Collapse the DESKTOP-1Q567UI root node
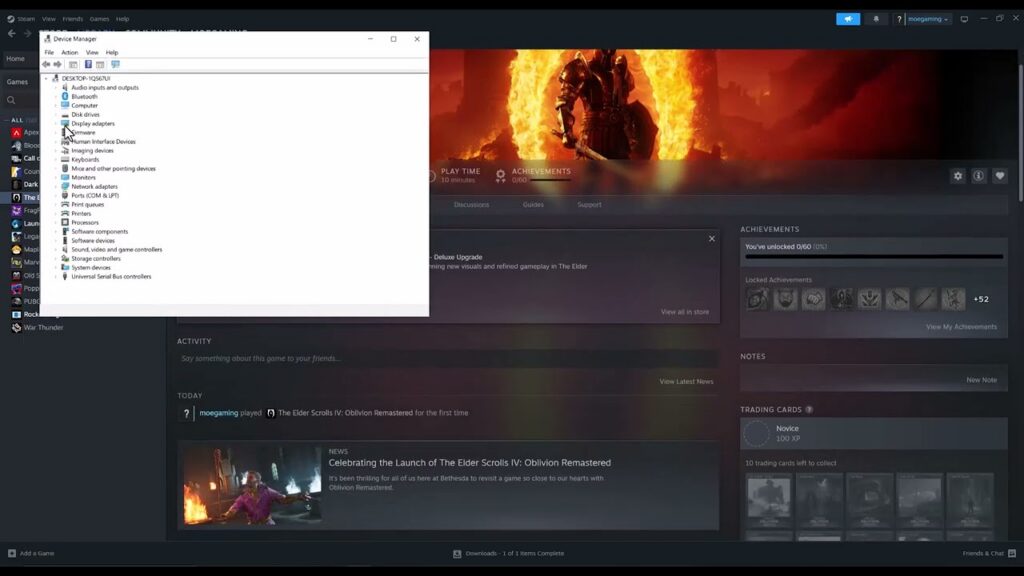This screenshot has height=576, width=1024. (x=46, y=78)
